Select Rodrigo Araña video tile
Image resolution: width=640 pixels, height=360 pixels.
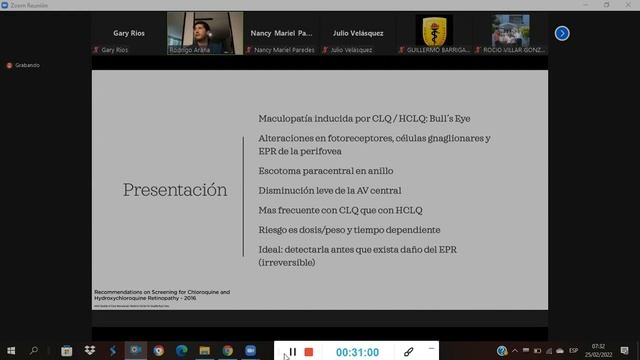[x=205, y=33]
